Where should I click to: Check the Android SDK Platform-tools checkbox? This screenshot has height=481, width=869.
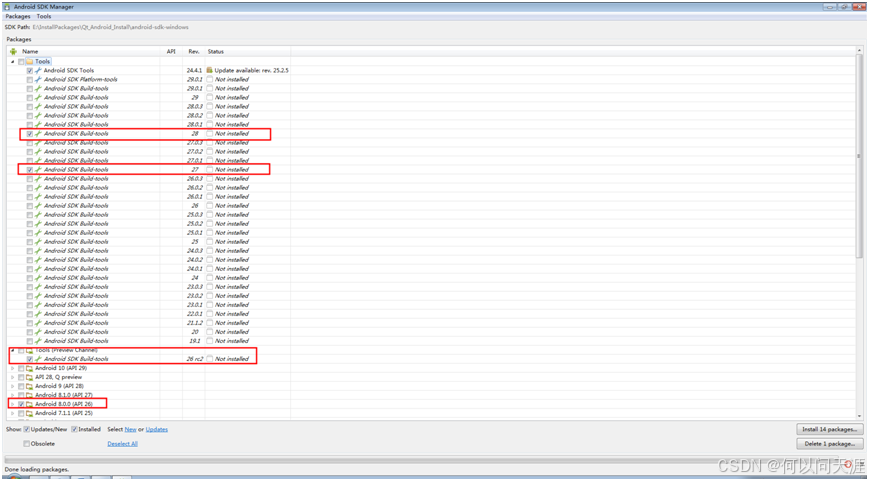point(29,79)
